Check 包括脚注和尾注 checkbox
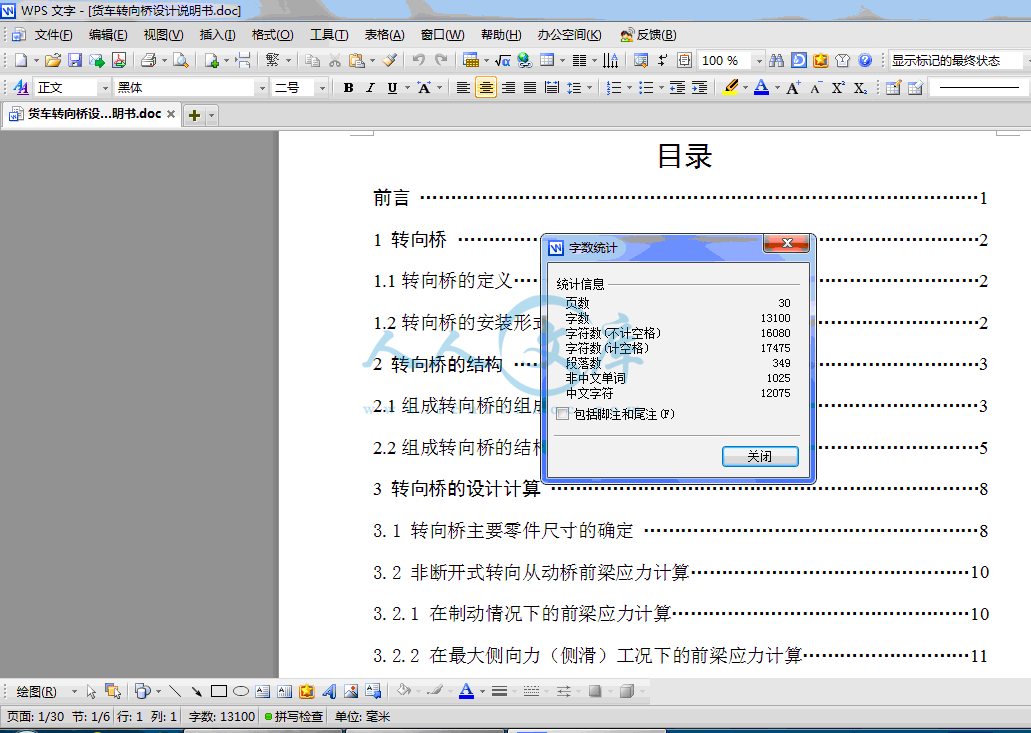 click(x=562, y=414)
